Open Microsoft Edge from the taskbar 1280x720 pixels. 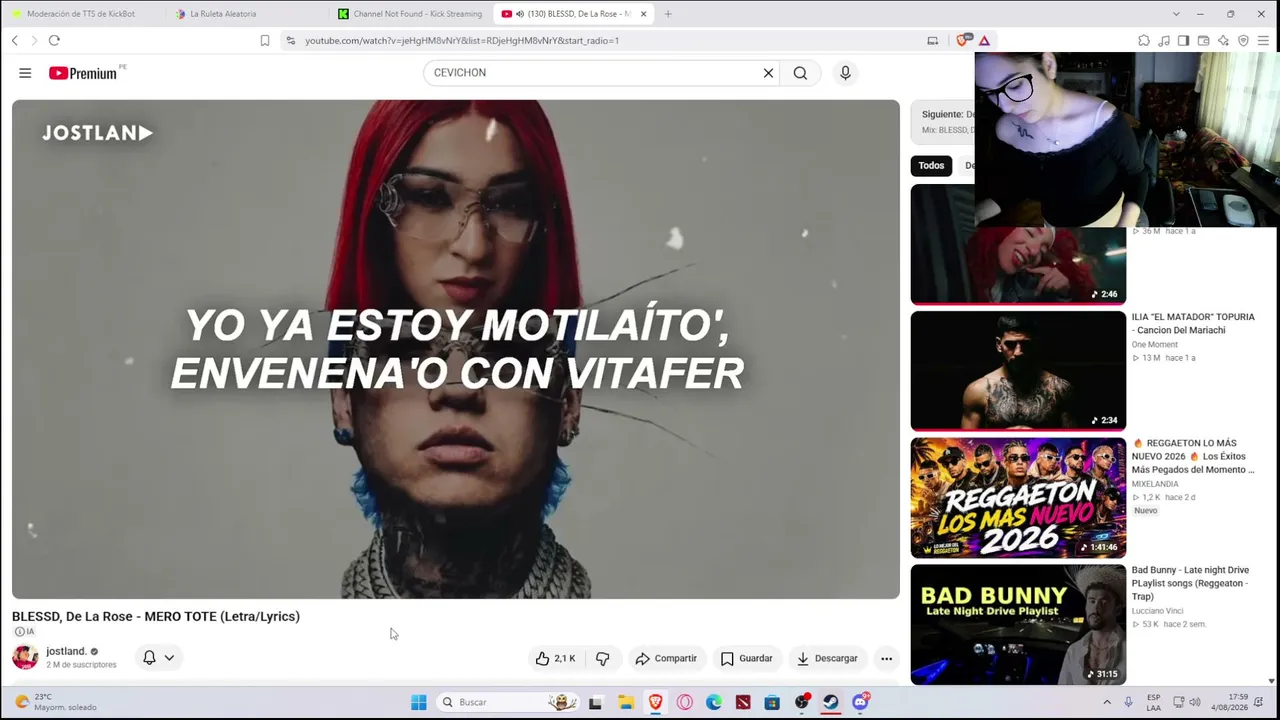714,702
